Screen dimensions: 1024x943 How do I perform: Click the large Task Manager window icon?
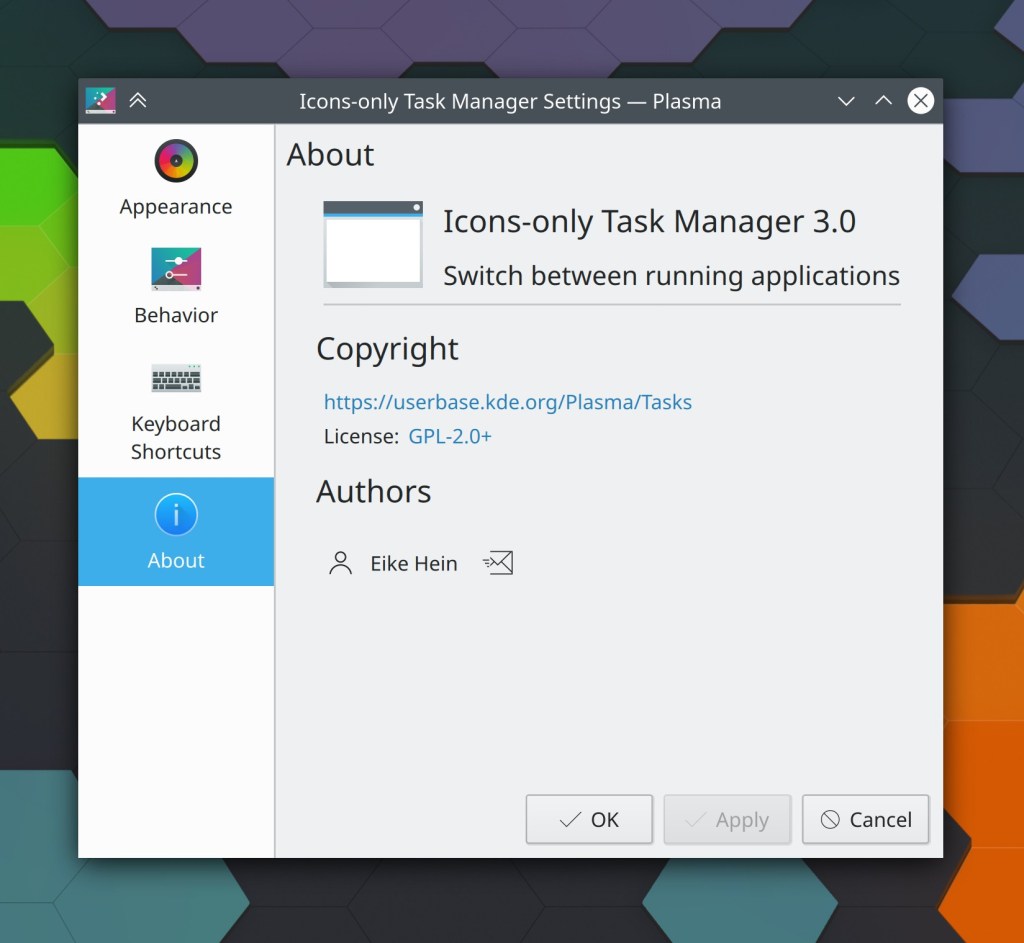[373, 244]
